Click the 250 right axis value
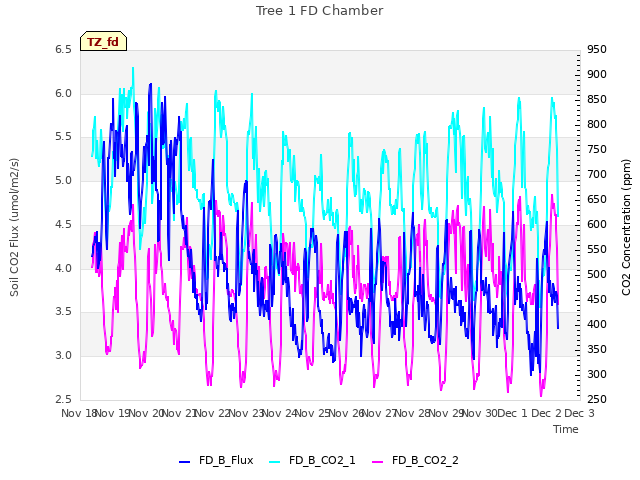The image size is (640, 480). (x=597, y=399)
